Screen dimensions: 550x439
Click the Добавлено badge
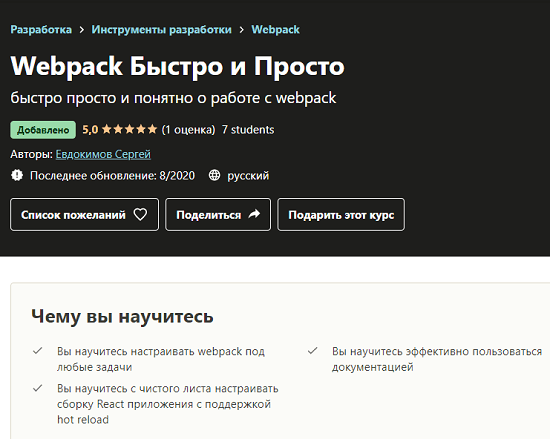[x=43, y=130]
